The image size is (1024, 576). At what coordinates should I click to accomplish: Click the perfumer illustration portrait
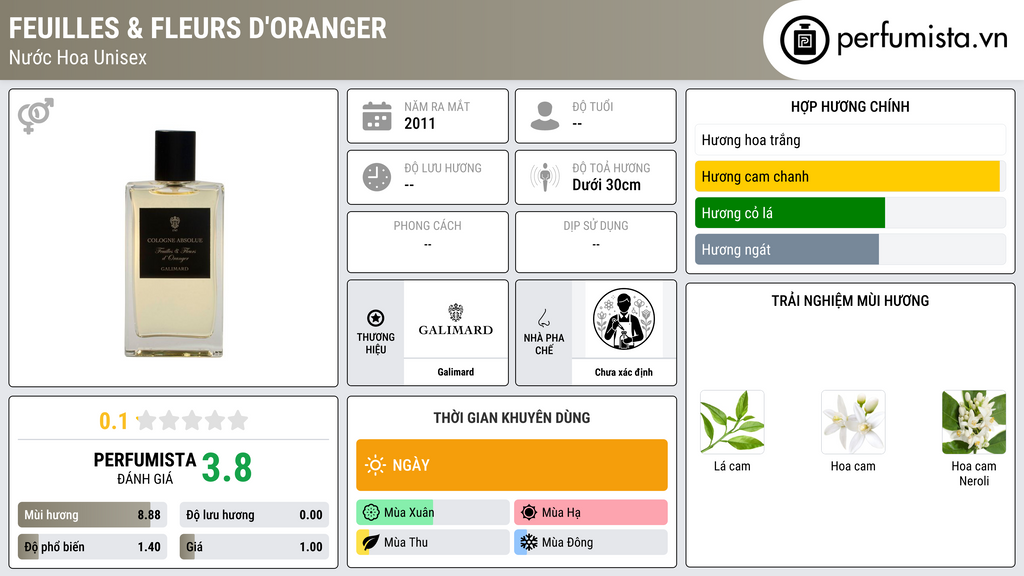pos(624,319)
